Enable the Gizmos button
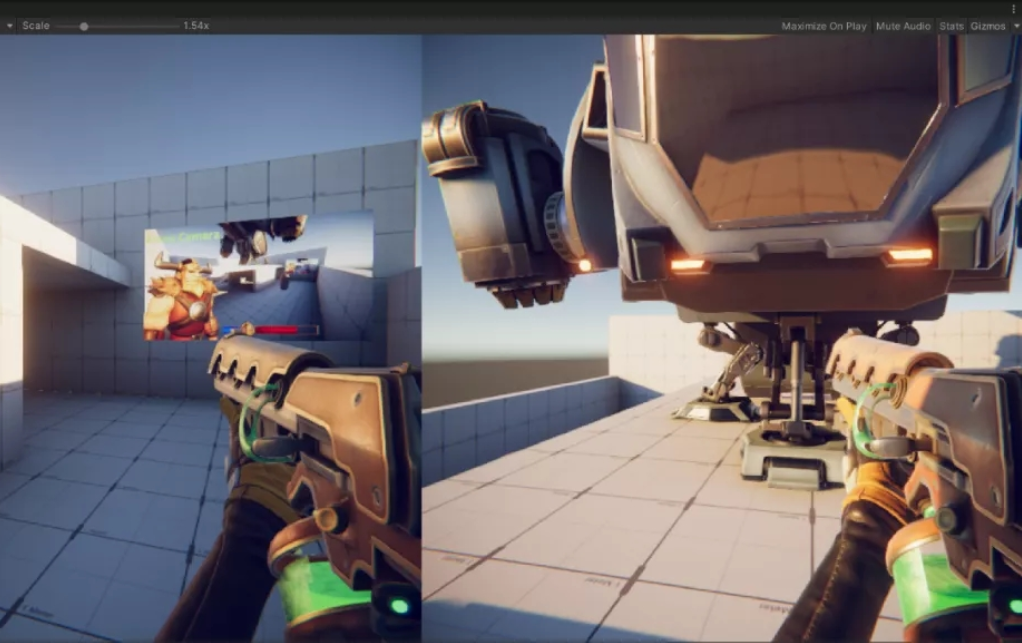Viewport: 1022px width, 643px height. (987, 26)
